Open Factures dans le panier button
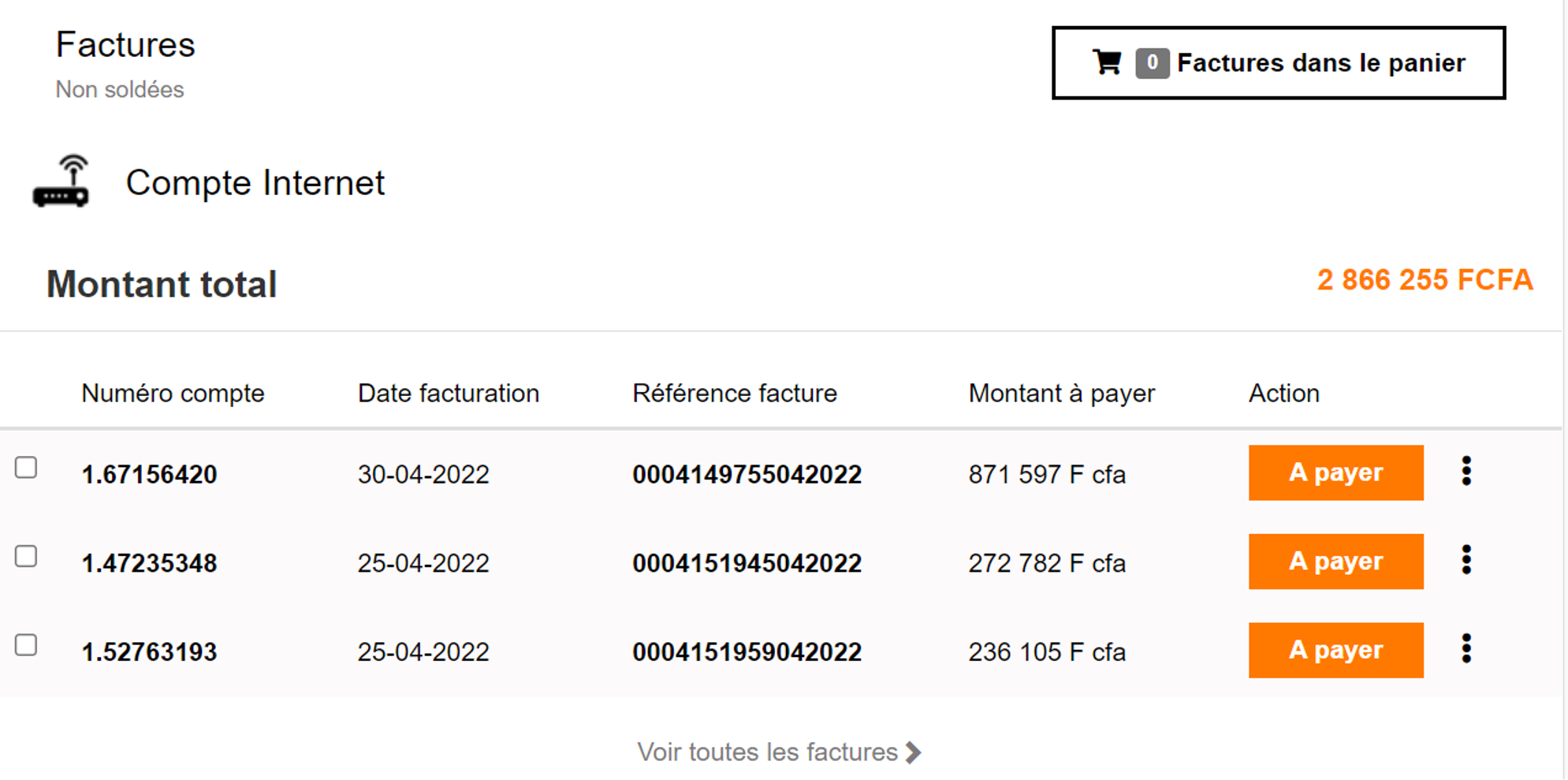The image size is (1568, 780). 1278,63
